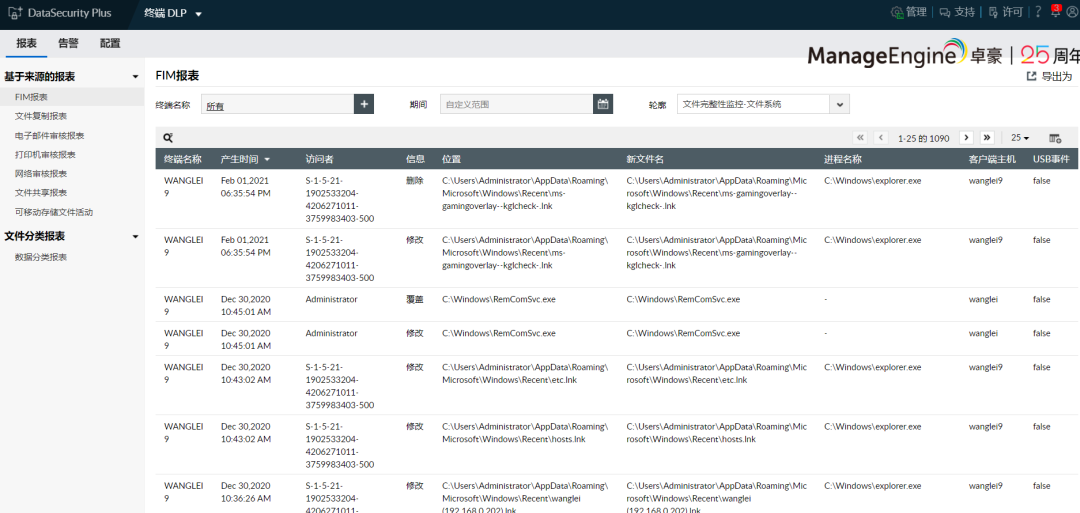1080x513 pixels.
Task: Click the 信息 column header
Action: click(x=415, y=158)
